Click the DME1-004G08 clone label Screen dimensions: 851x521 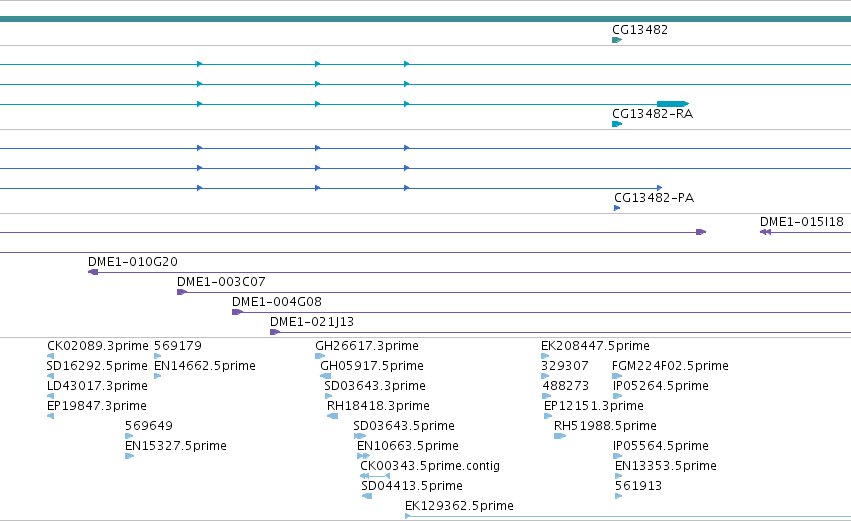(277, 302)
